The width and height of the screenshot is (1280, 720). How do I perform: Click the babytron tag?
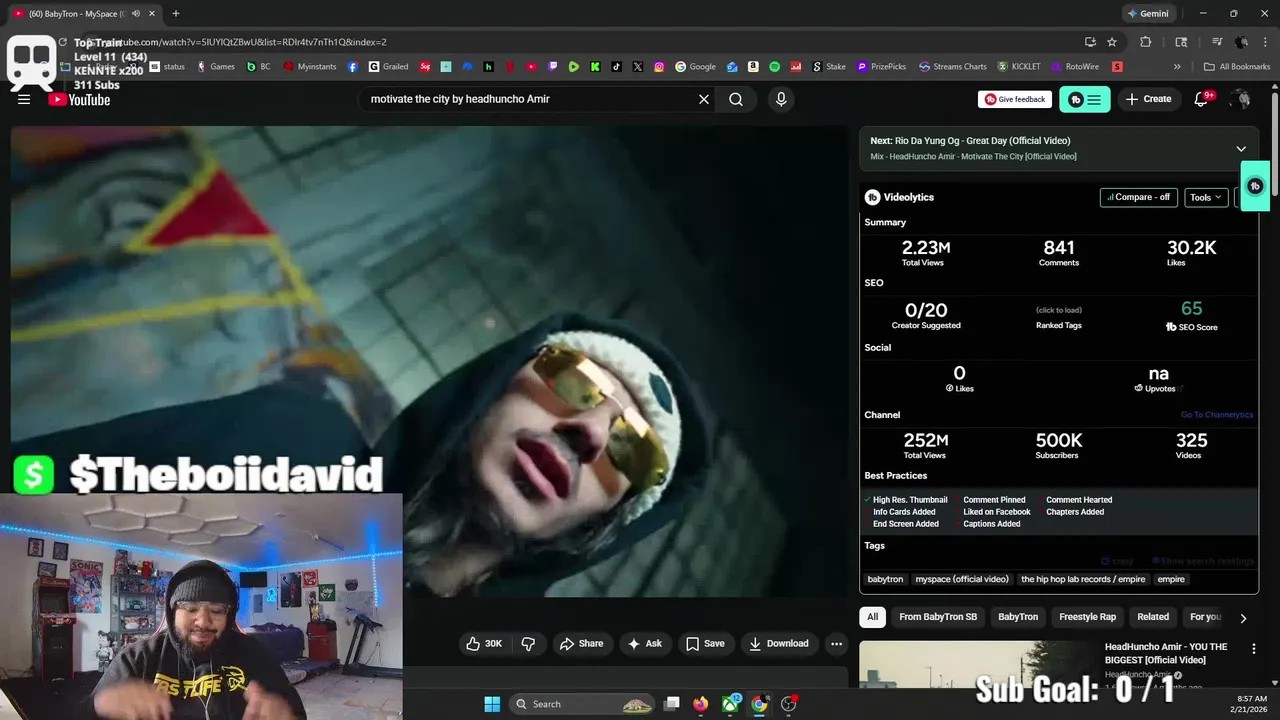(x=885, y=579)
